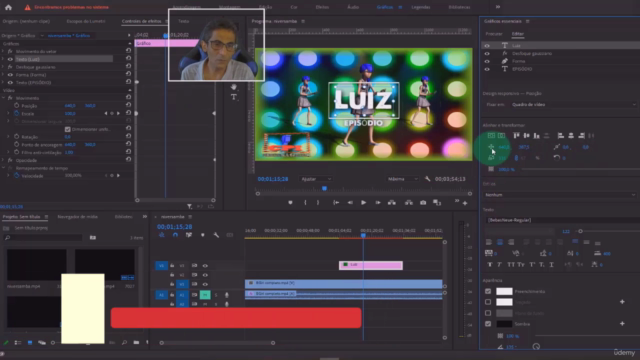Open the Efeitos workspace tab

click(x=322, y=7)
